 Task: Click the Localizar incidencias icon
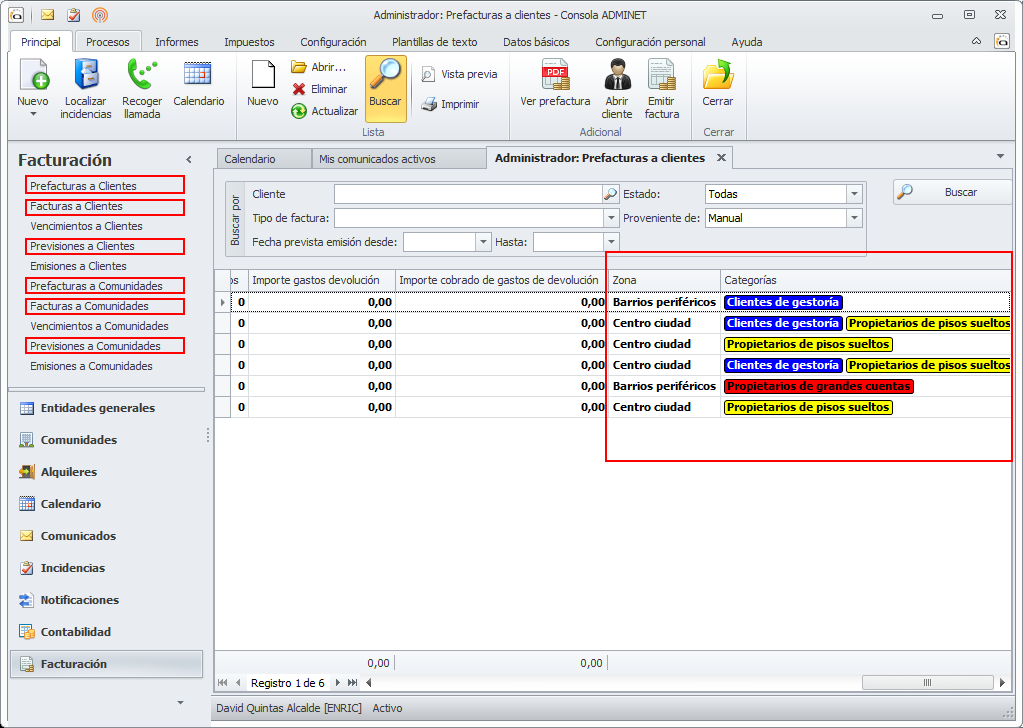point(85,76)
